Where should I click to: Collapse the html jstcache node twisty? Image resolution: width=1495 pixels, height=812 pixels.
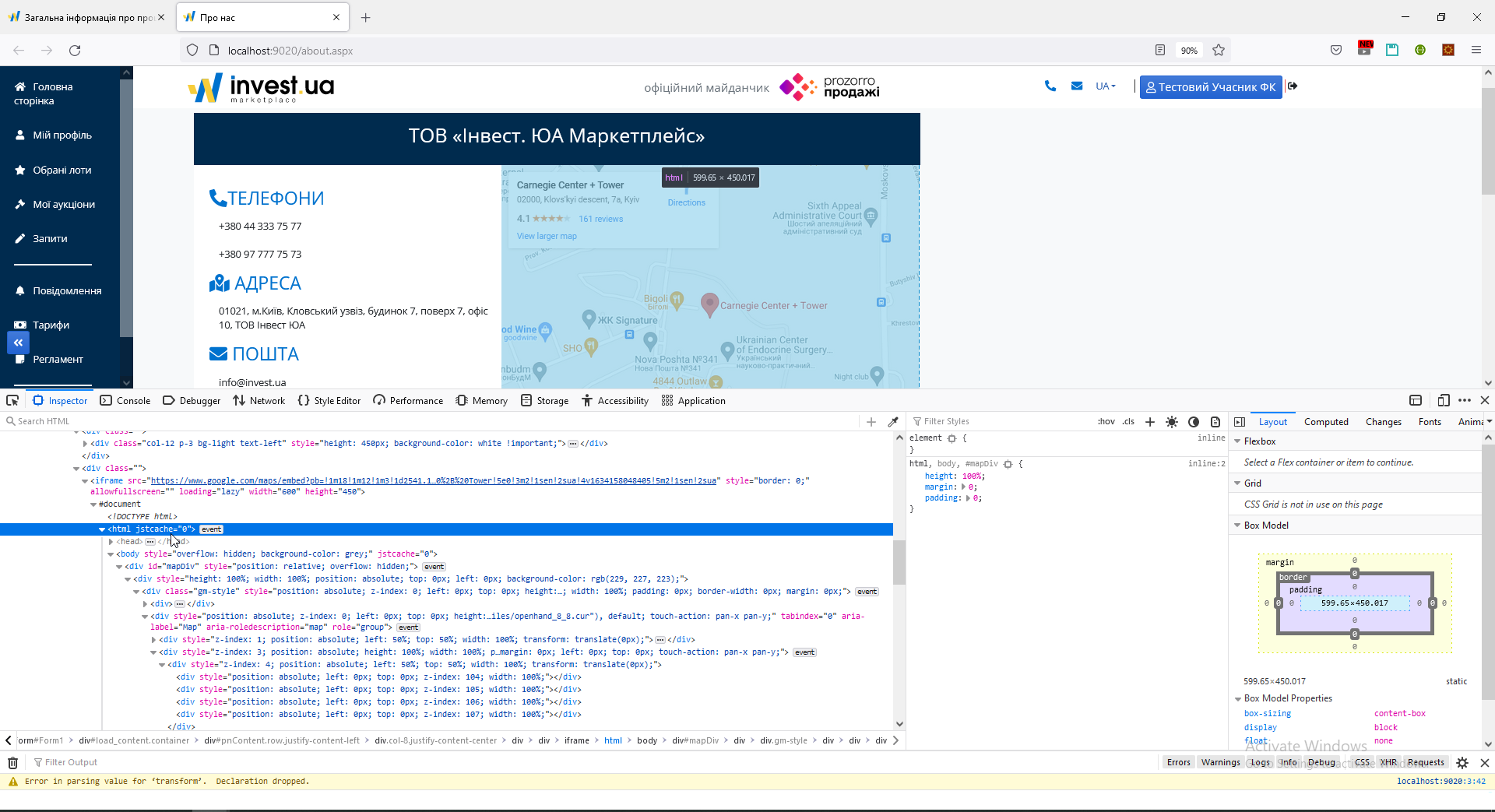pyautogui.click(x=102, y=529)
